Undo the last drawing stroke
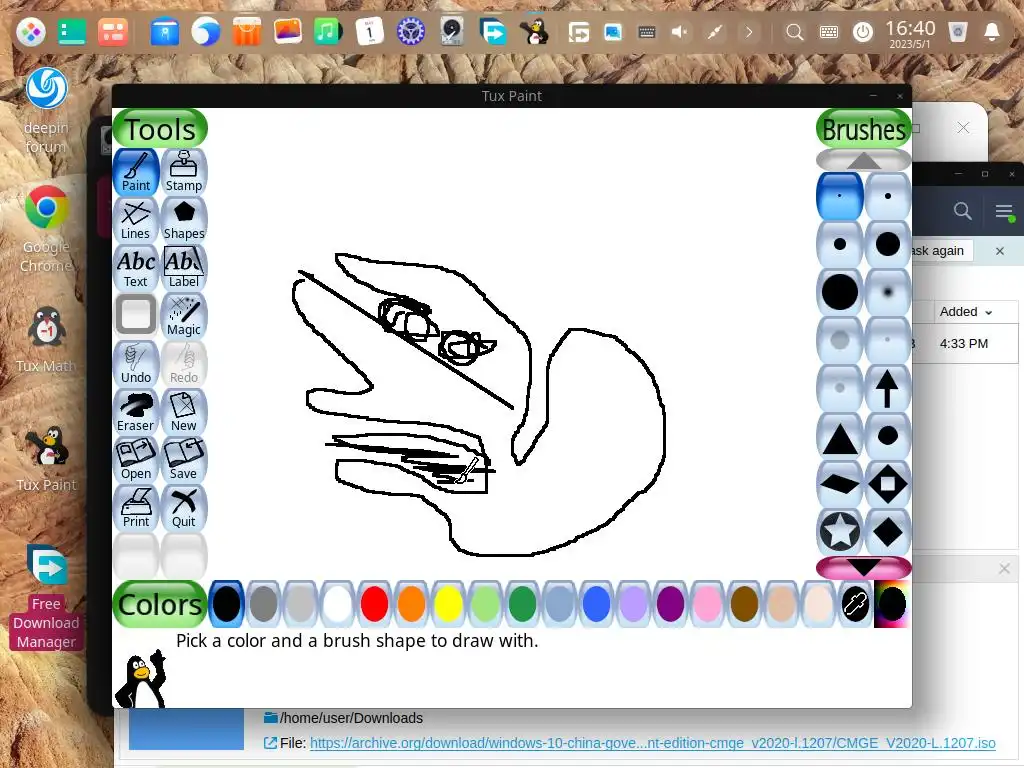The height and width of the screenshot is (768, 1024). tap(136, 364)
